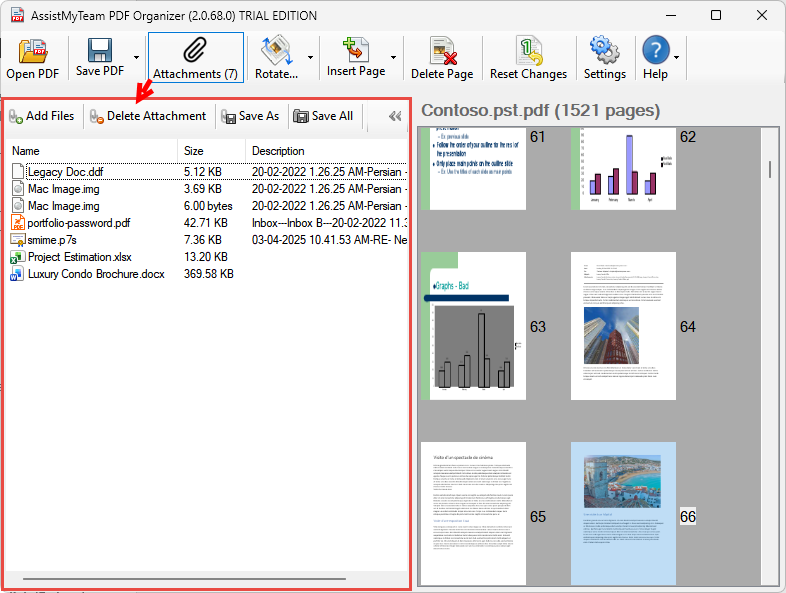Click the blue Help question mark icon
Image resolution: width=786 pixels, height=593 pixels.
[655, 50]
